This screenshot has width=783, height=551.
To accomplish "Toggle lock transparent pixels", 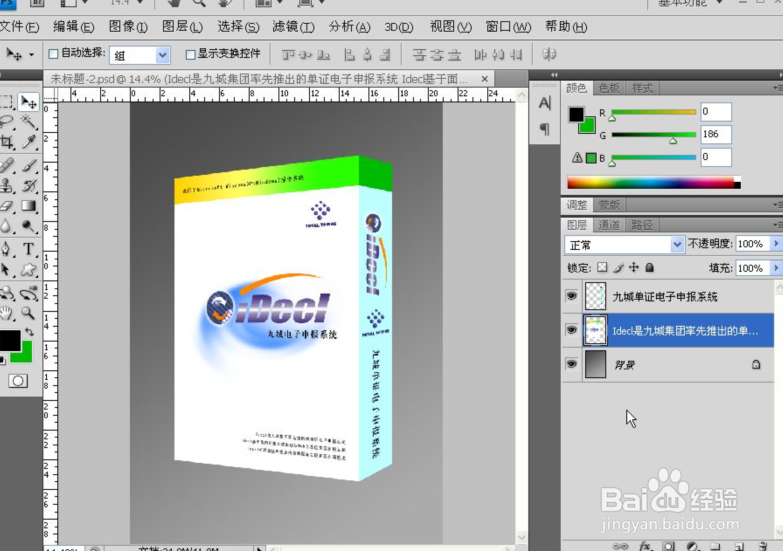I will (603, 268).
